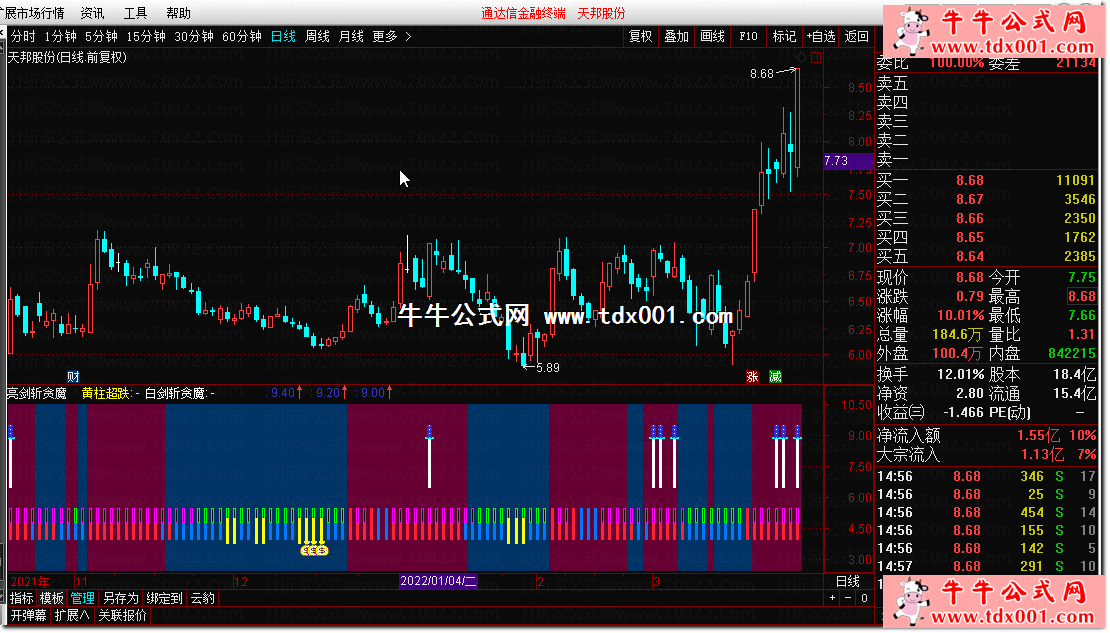Switch to the 1分钟 period tab
This screenshot has width=1110, height=633.
(60, 36)
